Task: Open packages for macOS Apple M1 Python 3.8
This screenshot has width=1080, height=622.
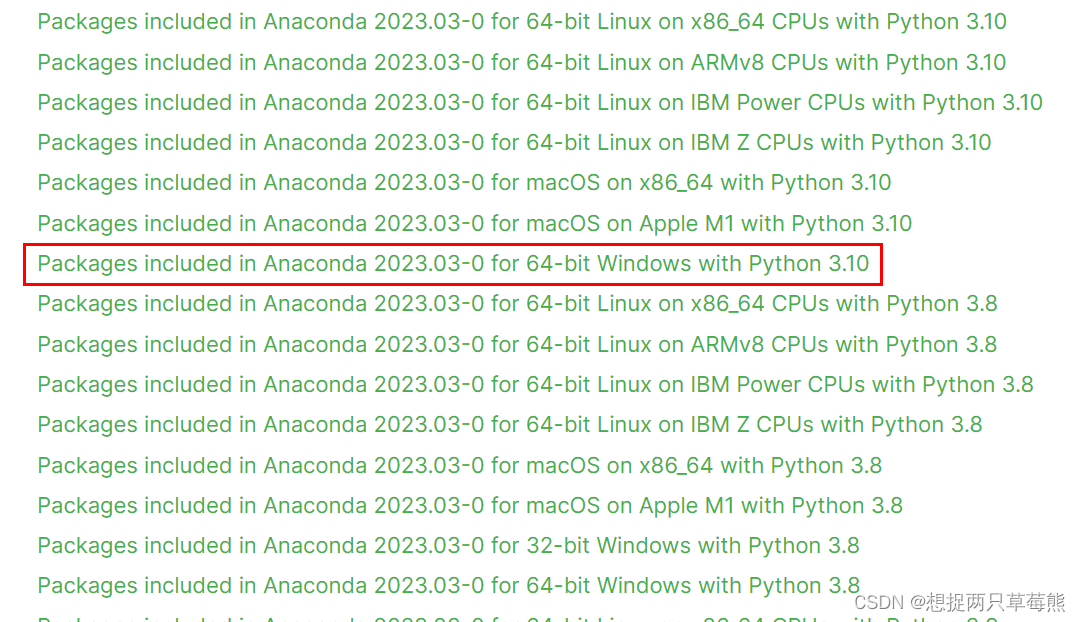Action: (x=468, y=504)
